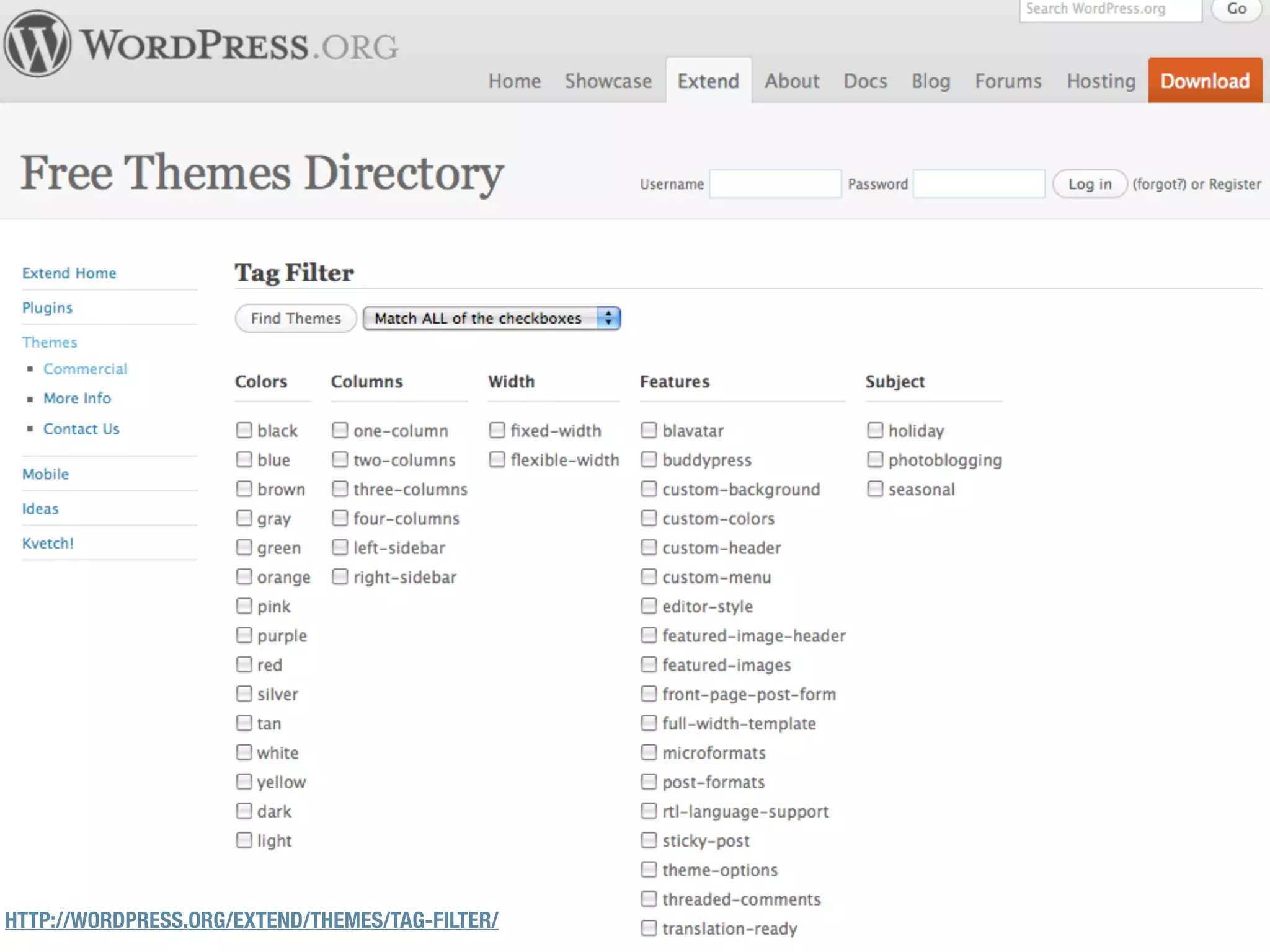1270x952 pixels.
Task: Check the custom-header checkbox
Action: coord(649,547)
